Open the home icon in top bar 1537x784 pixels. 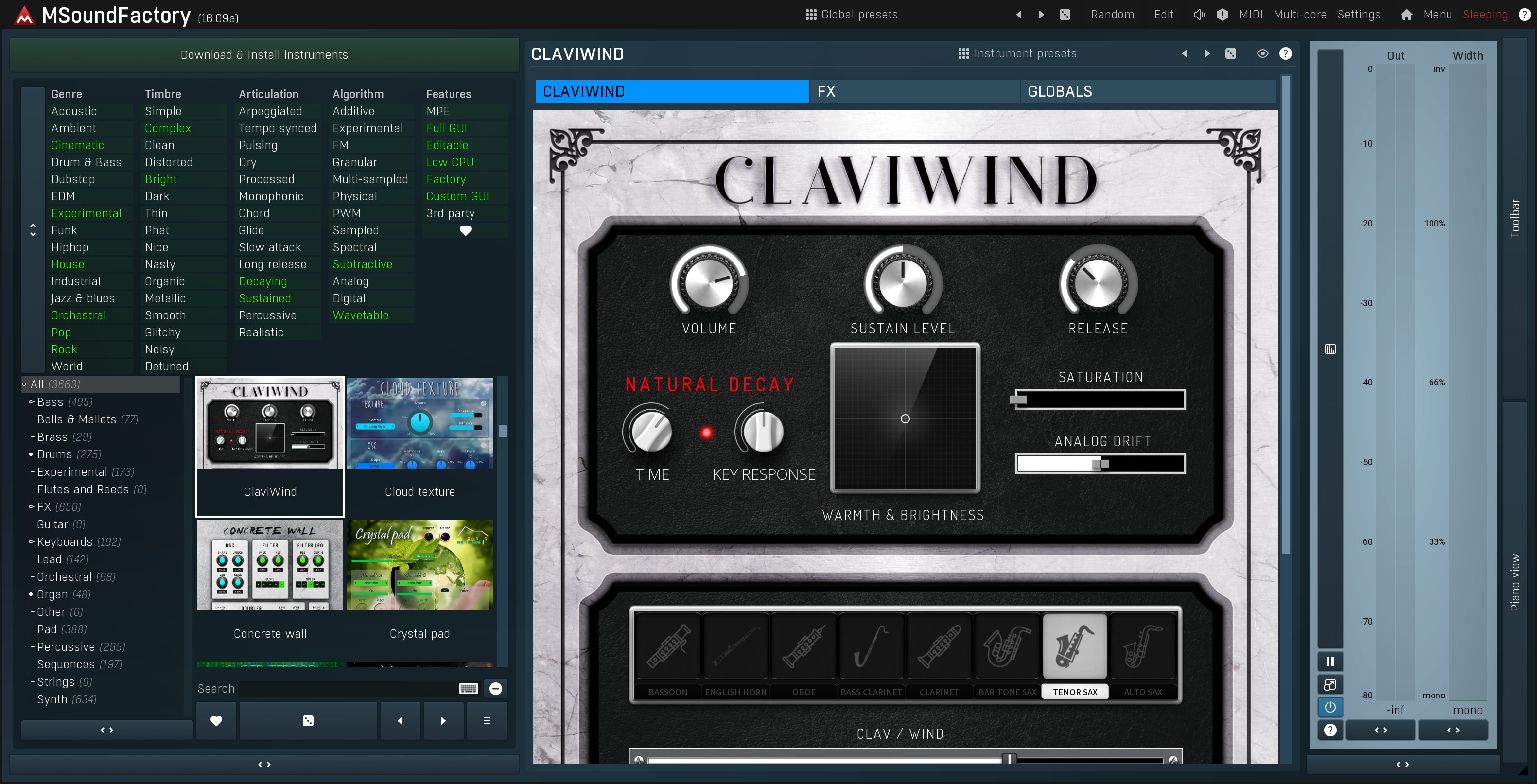point(1406,15)
